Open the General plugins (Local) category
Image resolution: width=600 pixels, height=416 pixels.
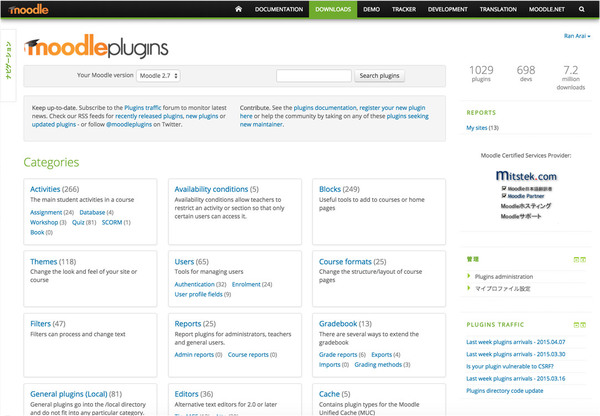pos(68,394)
